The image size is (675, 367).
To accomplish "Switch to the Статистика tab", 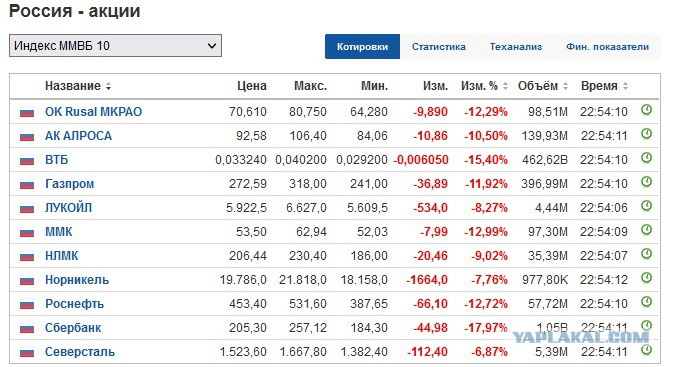I will click(438, 46).
